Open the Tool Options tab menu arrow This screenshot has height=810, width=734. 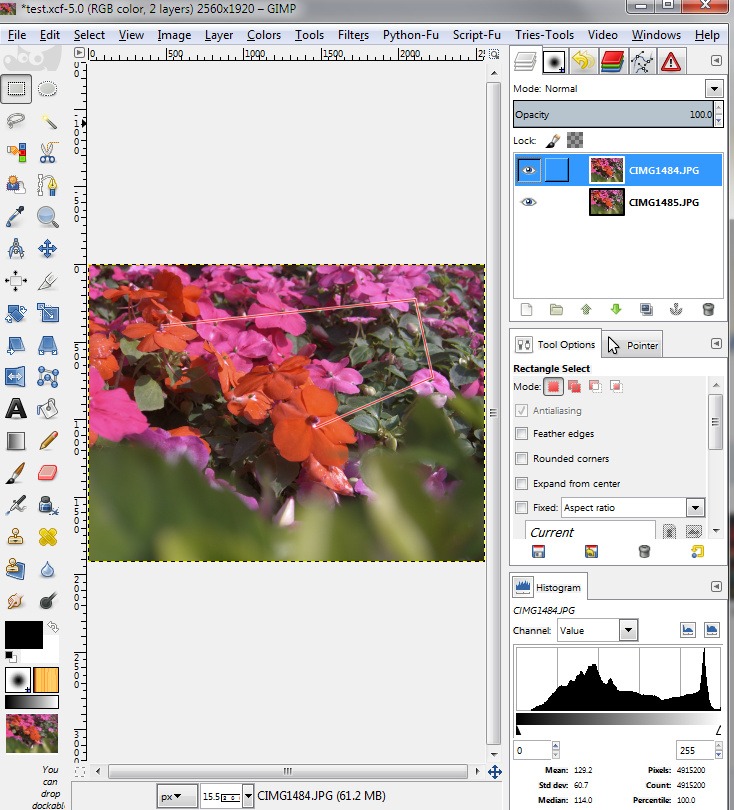click(x=716, y=344)
